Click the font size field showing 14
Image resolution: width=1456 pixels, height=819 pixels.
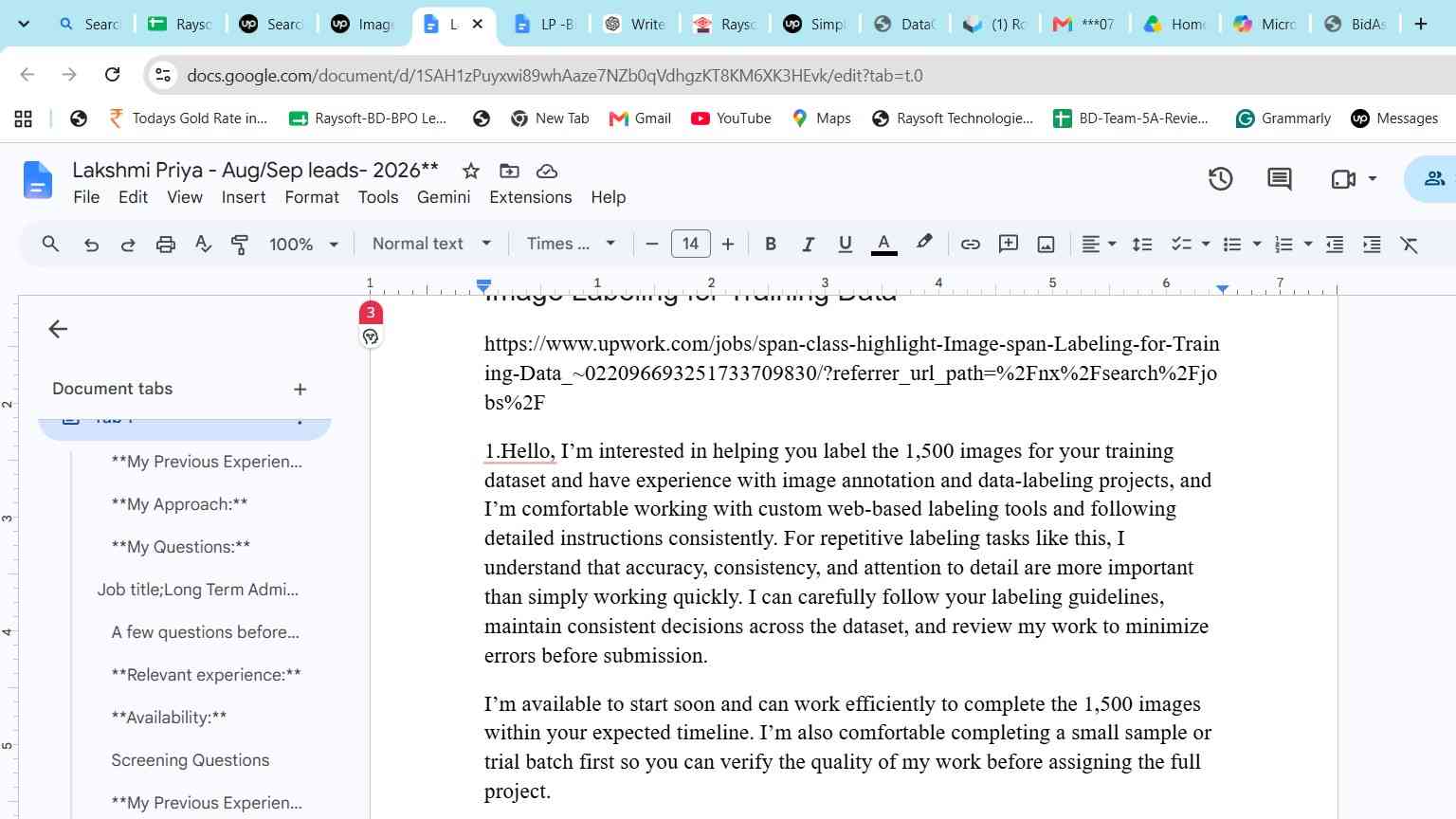point(690,244)
